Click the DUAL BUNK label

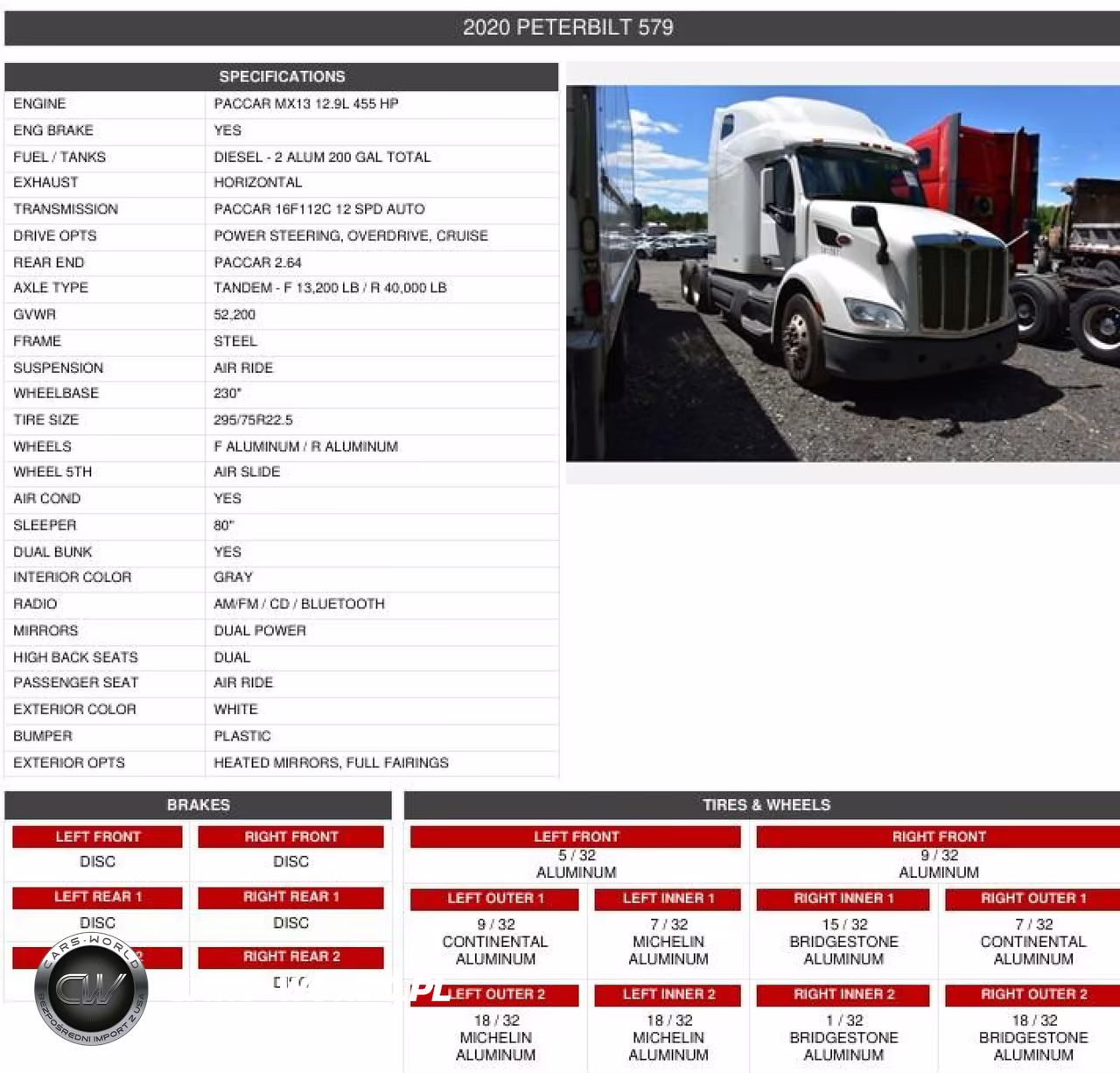click(52, 552)
